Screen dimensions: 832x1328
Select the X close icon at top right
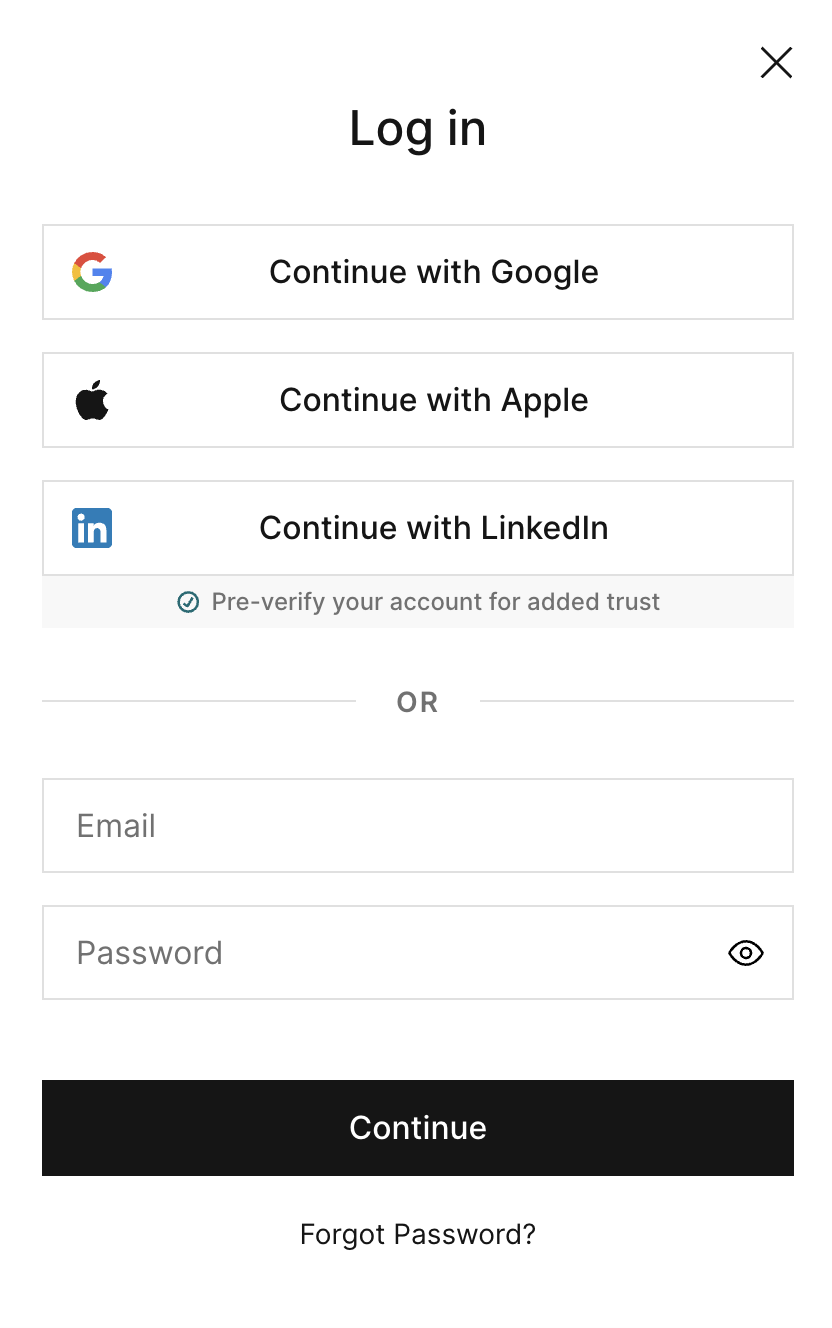click(776, 62)
